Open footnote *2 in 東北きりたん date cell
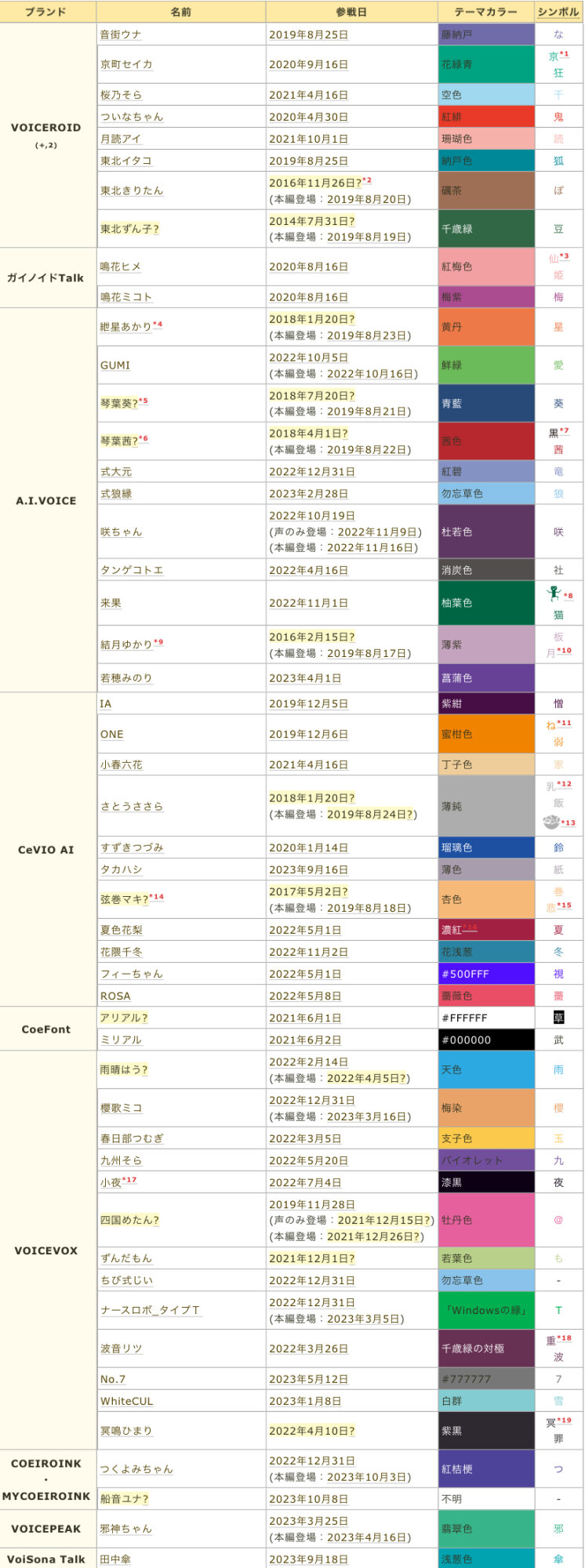The width and height of the screenshot is (585, 1568). (366, 180)
